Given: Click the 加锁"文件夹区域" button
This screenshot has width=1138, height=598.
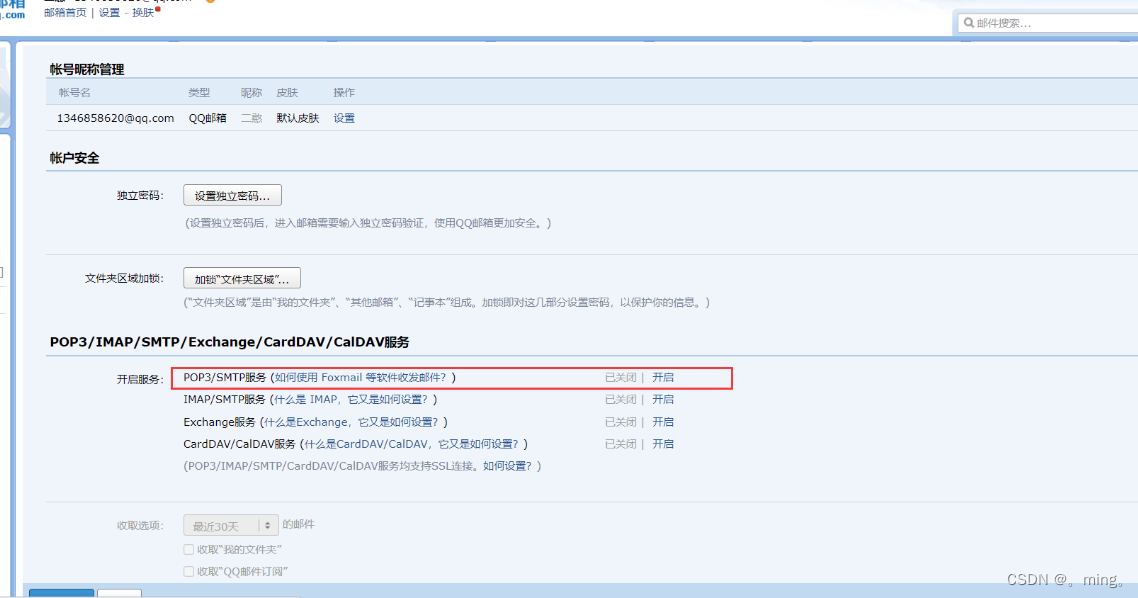Looking at the screenshot, I should [x=242, y=279].
